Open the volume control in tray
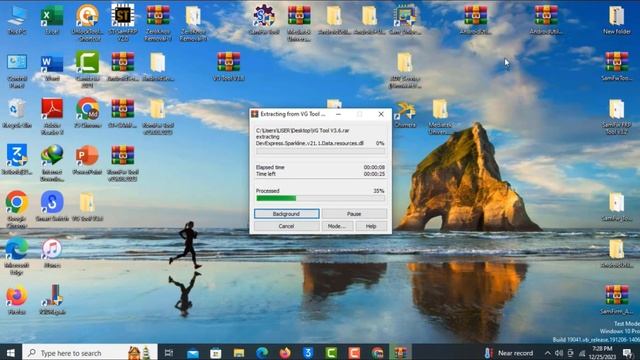Screen dimensions: 640x360 tap(559, 353)
